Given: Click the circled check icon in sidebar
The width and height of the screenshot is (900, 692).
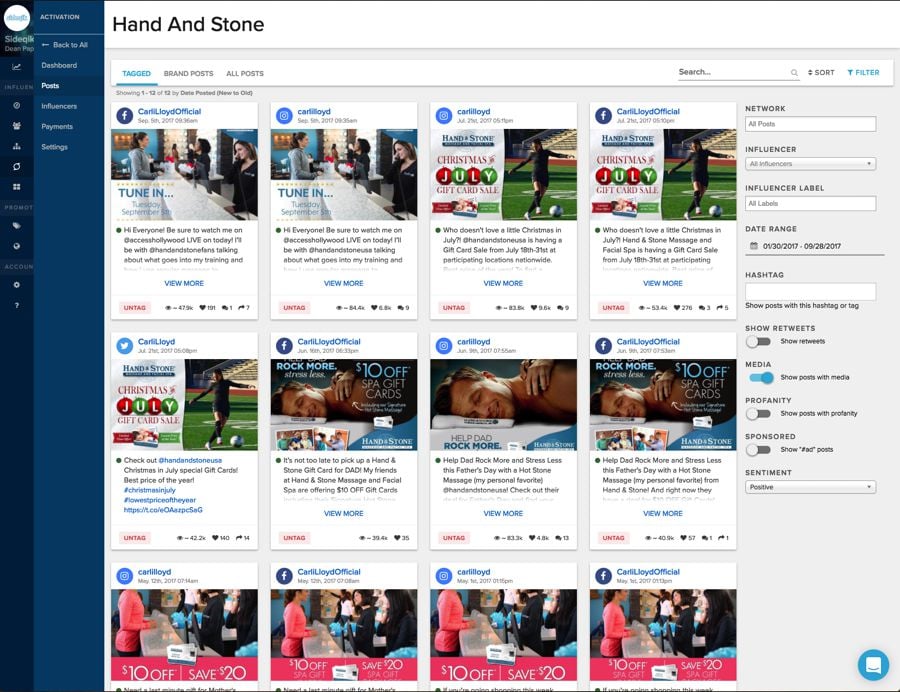Looking at the screenshot, I should tap(17, 106).
